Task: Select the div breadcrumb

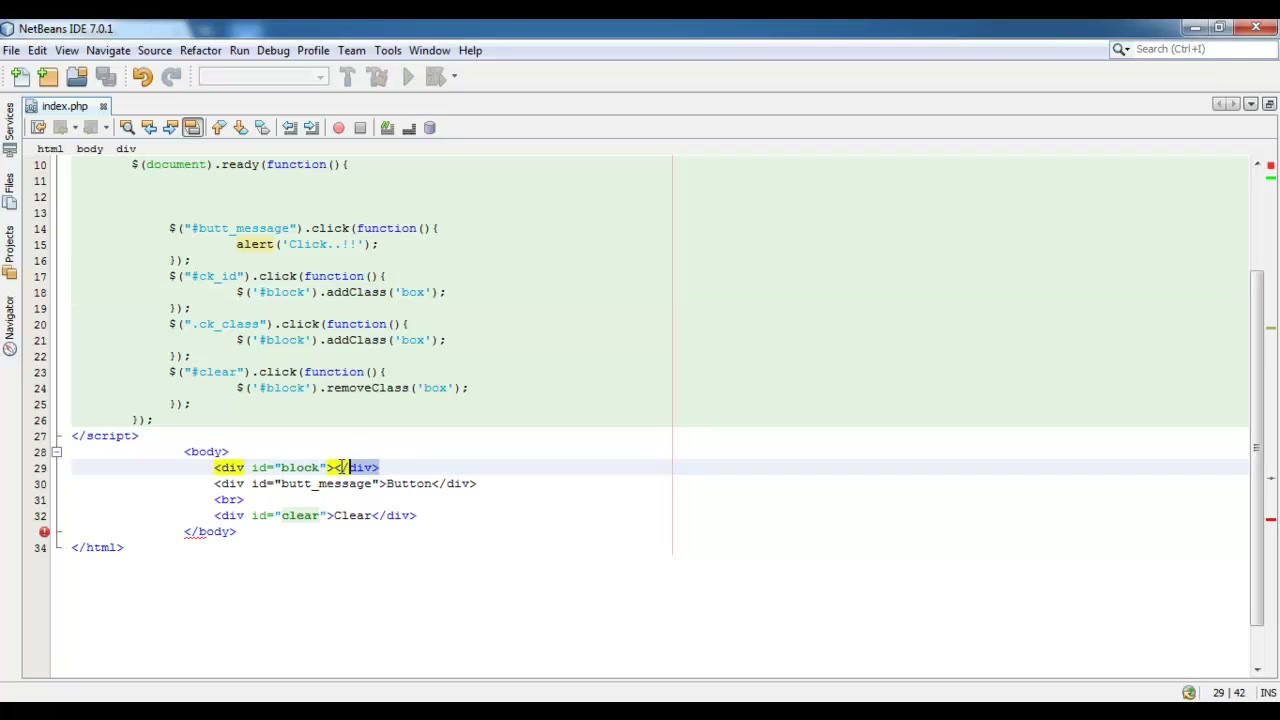Action: (x=126, y=149)
